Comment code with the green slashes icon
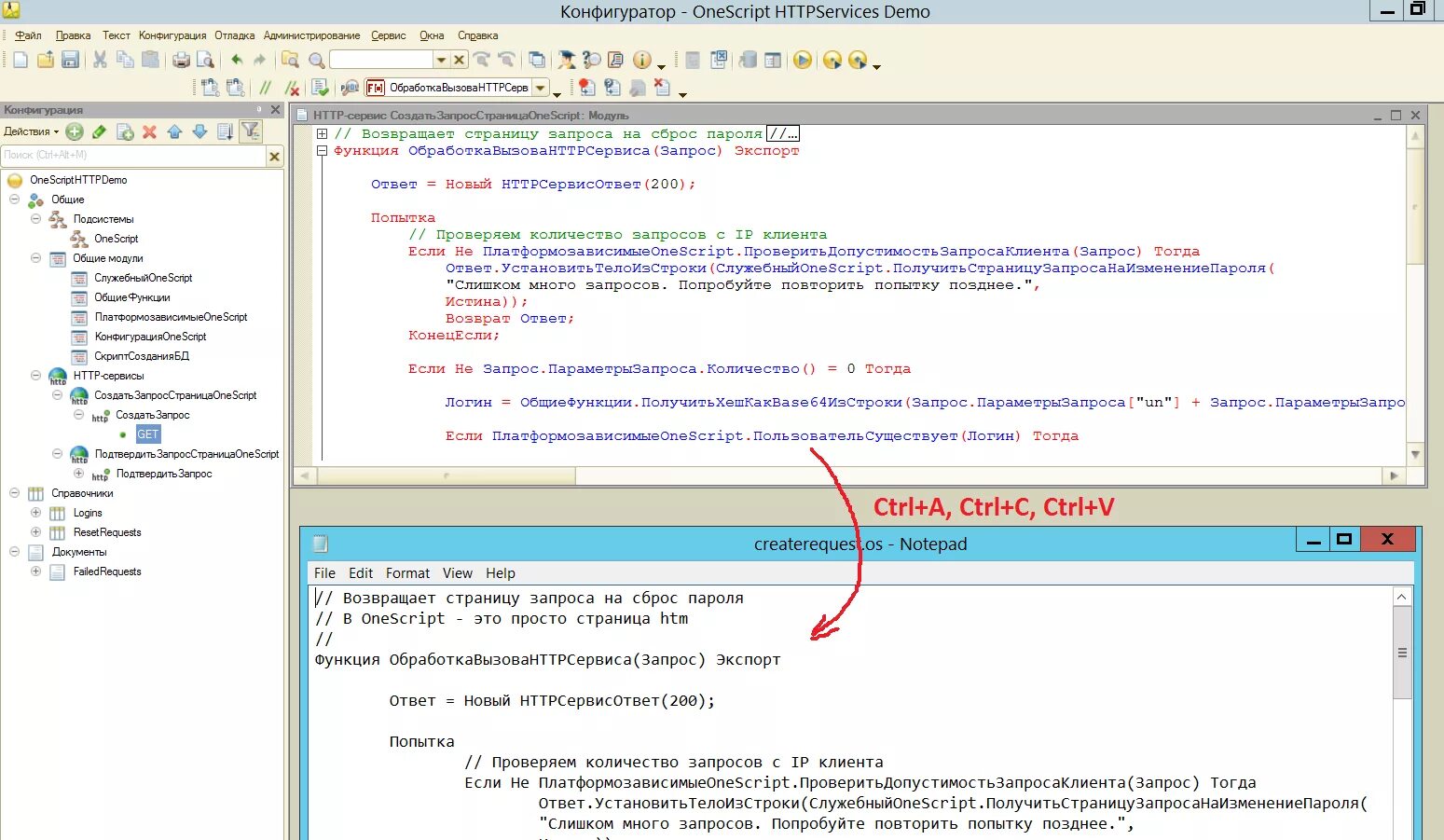The width and height of the screenshot is (1444, 840). coord(266,88)
